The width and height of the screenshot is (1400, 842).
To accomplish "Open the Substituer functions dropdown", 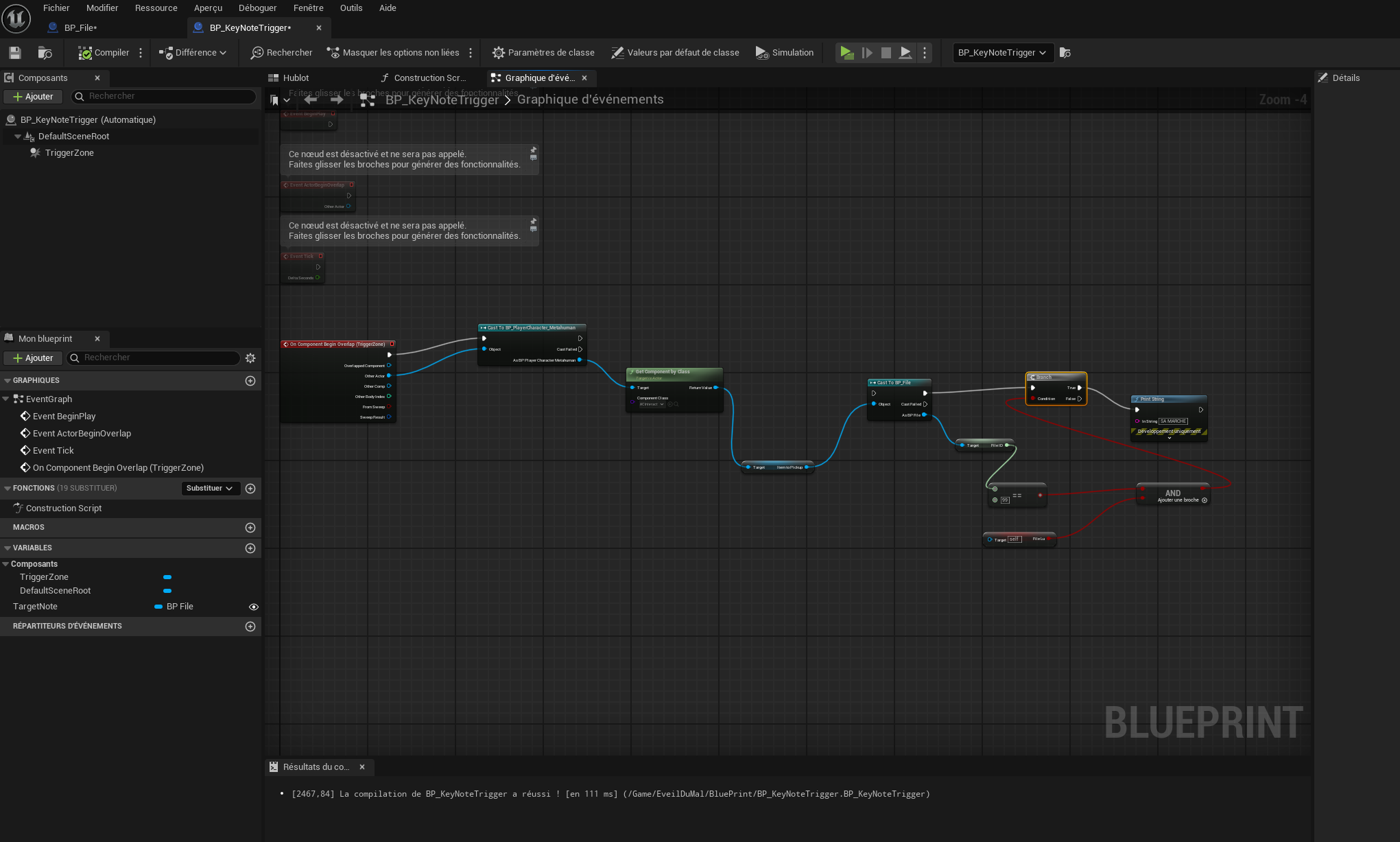I will pyautogui.click(x=209, y=489).
